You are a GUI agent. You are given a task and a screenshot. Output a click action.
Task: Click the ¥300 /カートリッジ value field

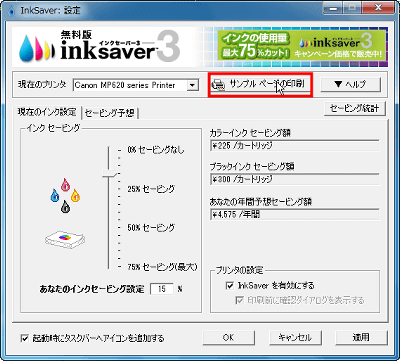click(x=295, y=179)
